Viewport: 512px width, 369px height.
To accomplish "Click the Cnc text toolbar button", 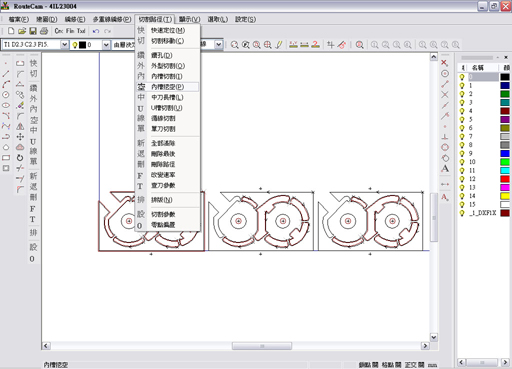I will tap(59, 31).
